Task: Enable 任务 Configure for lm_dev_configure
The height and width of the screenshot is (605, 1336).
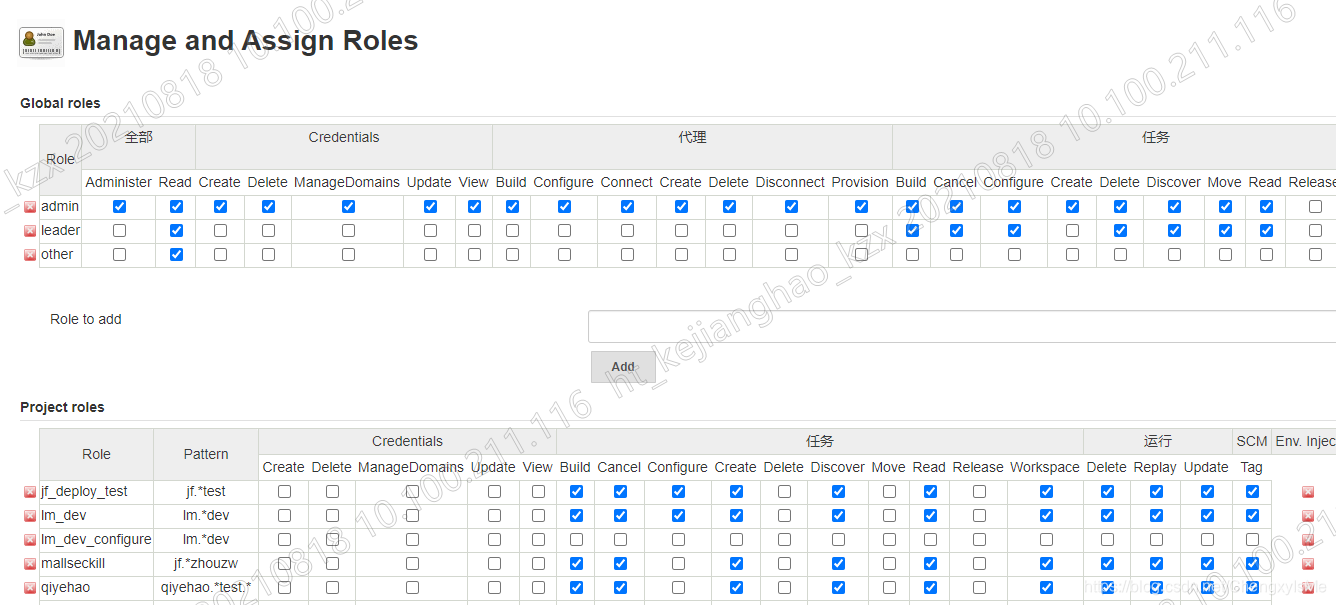Action: [x=678, y=540]
